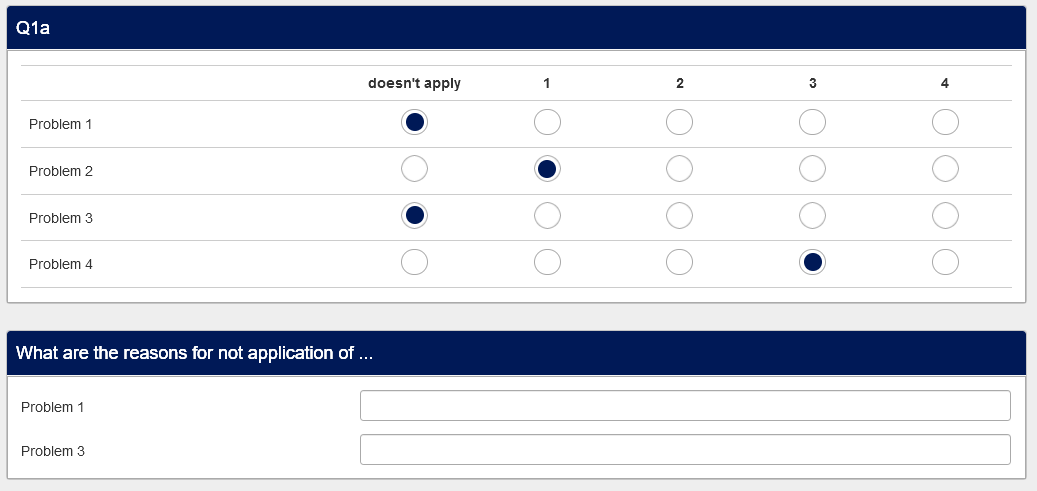Choose rating 3 for Problem 4
This screenshot has height=491, width=1037.
[813, 262]
